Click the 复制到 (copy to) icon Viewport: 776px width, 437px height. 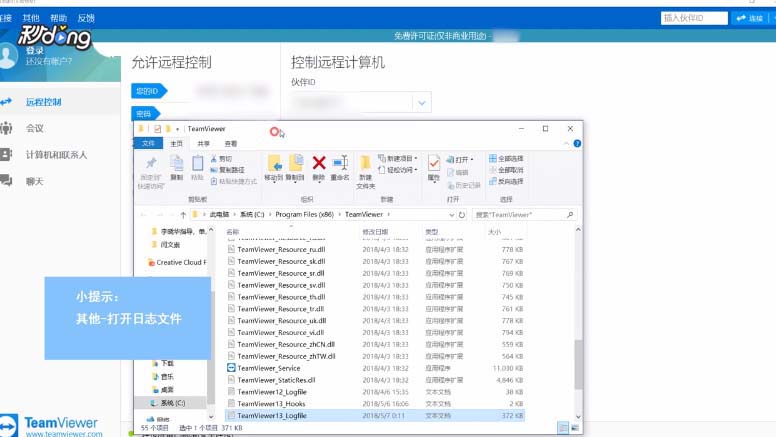(295, 163)
